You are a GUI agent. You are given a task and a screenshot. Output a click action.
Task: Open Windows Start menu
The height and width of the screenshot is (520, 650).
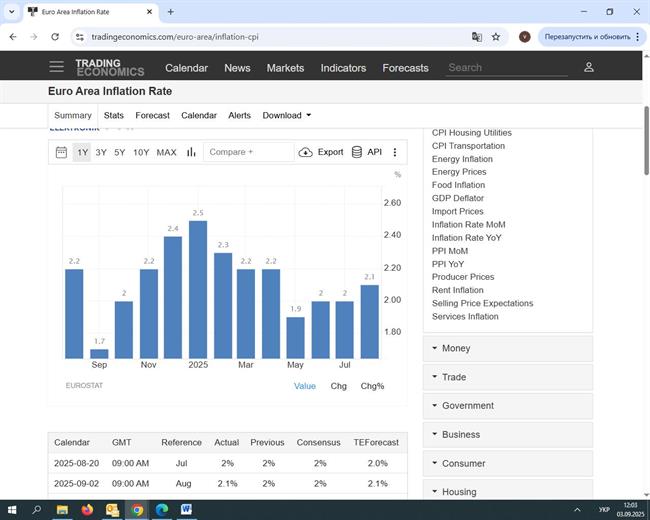(12, 510)
